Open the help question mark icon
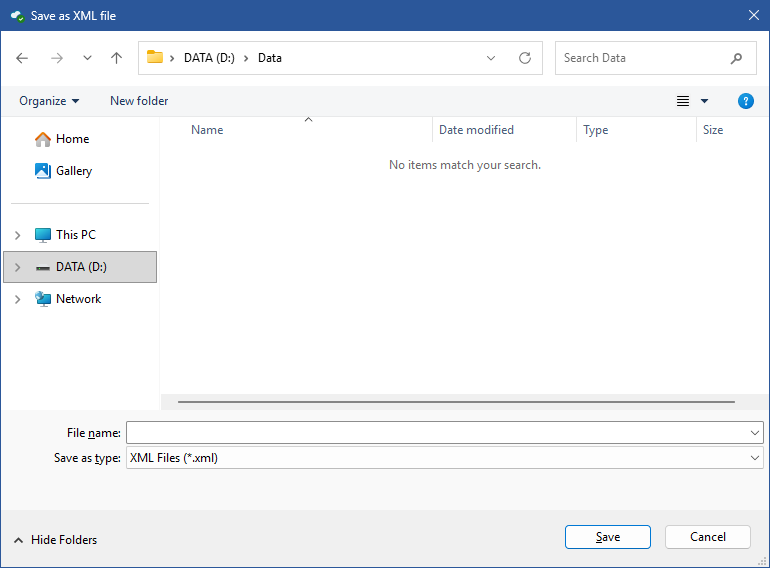This screenshot has width=770, height=568. pos(745,101)
